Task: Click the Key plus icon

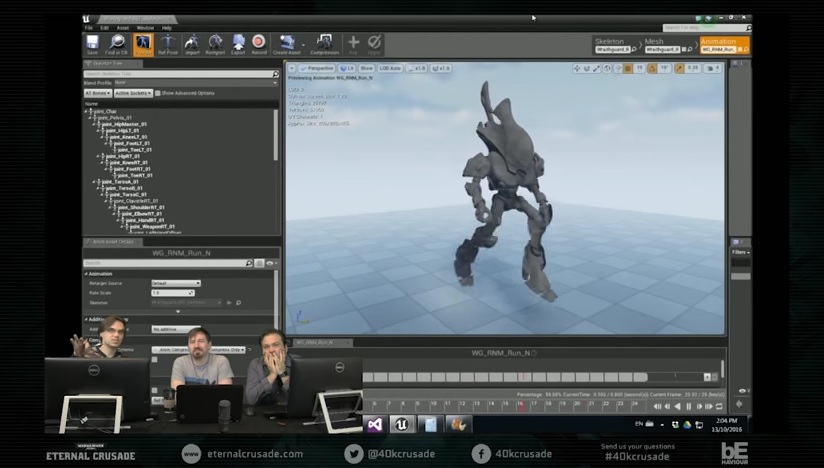Action: click(x=353, y=44)
